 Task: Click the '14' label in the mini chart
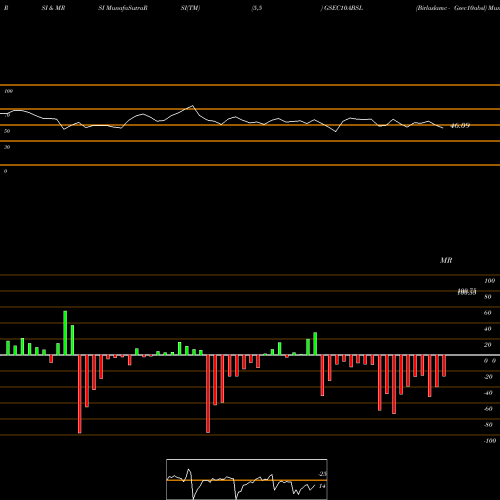click(x=322, y=486)
